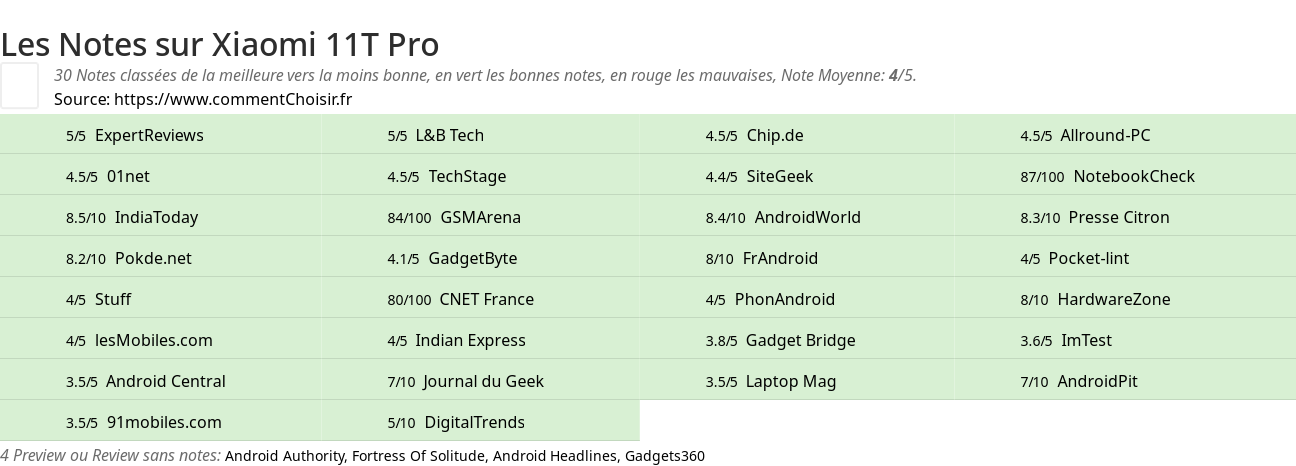This screenshot has height=466, width=1296.
Task: Click the blank image thumbnail near the title
Action: [19, 85]
